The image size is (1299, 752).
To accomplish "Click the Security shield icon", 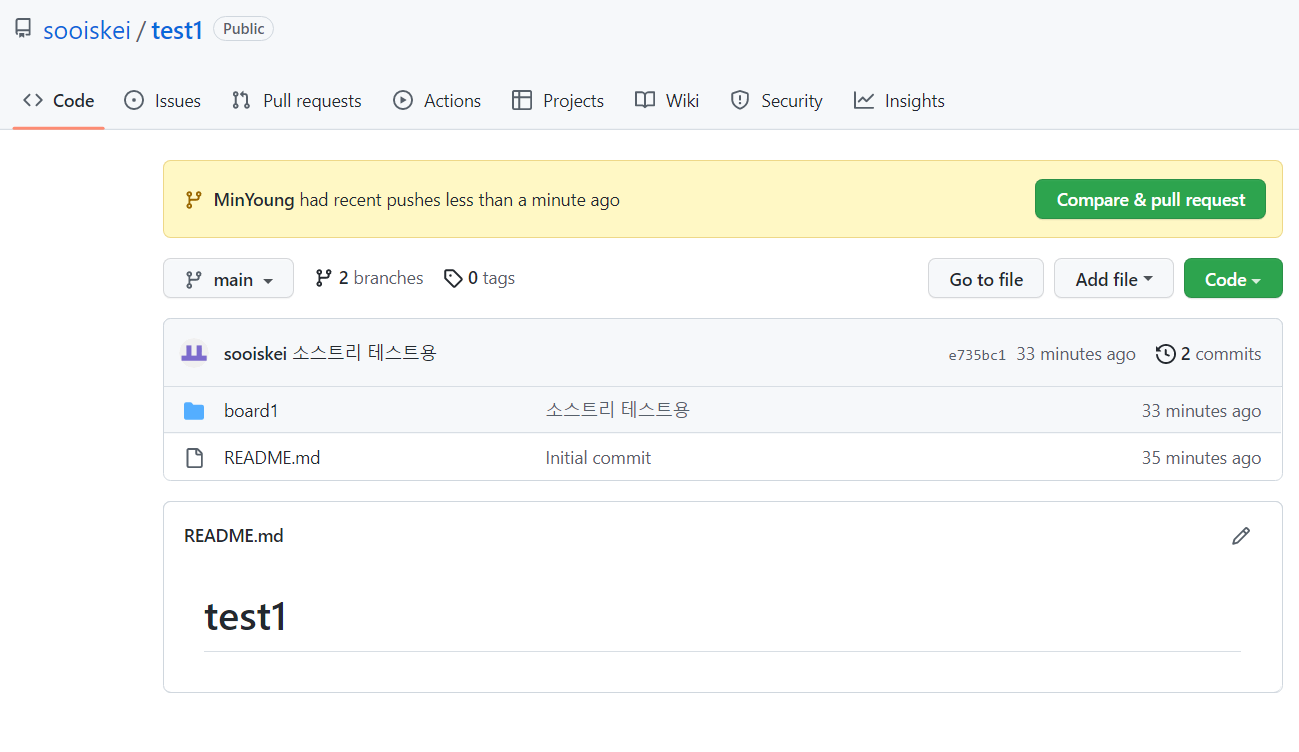I will (x=740, y=100).
